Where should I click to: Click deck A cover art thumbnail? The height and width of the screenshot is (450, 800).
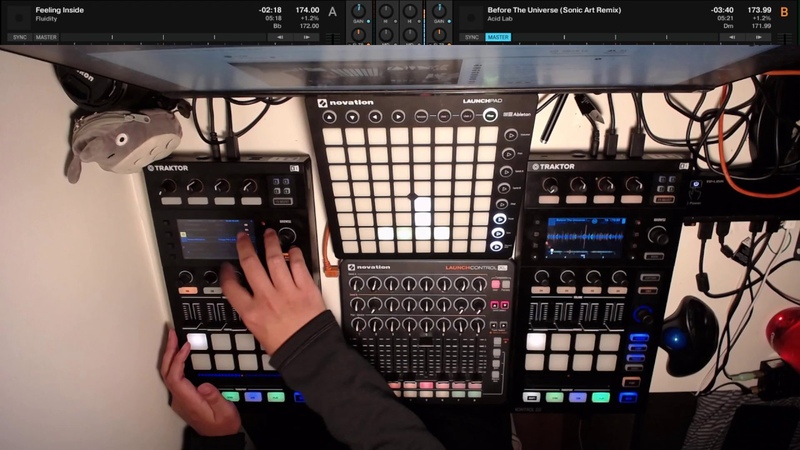click(x=19, y=17)
